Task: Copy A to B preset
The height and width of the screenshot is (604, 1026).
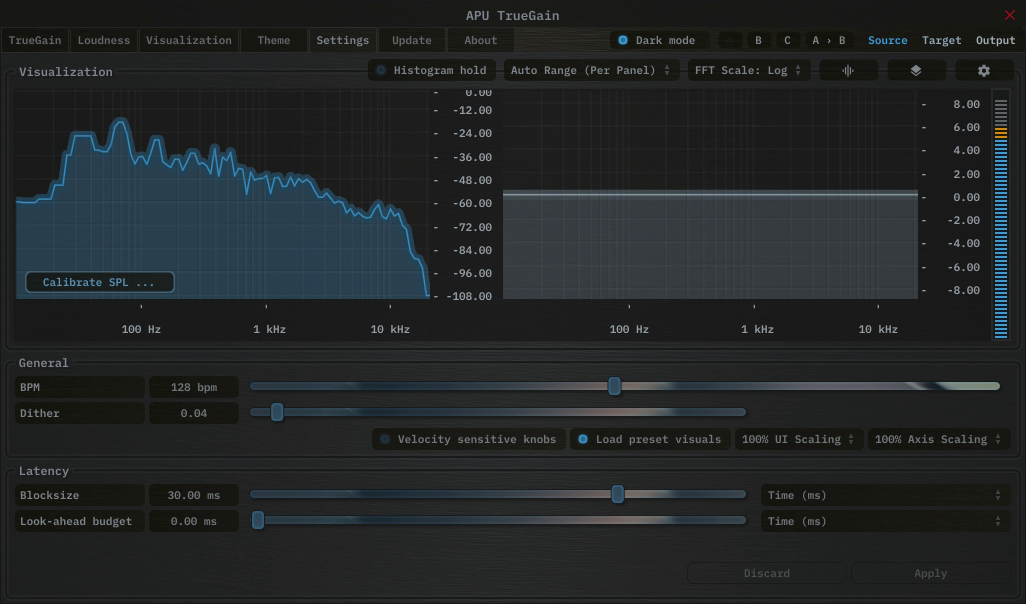Action: [x=829, y=40]
